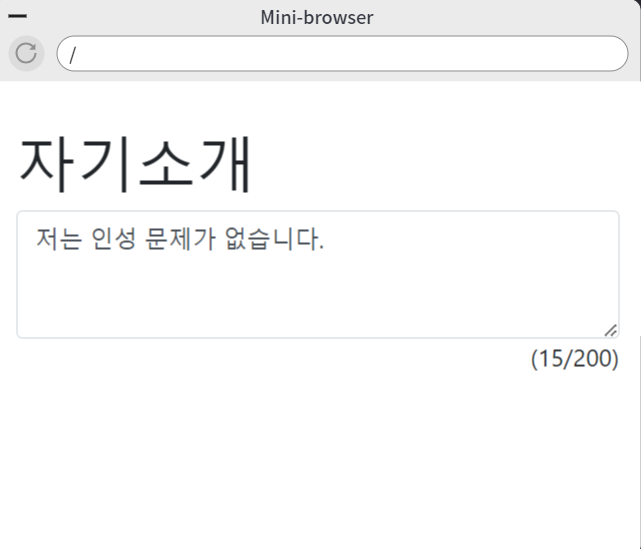641x549 pixels.
Task: Focus the address bar showing a slash
Action: (342, 54)
